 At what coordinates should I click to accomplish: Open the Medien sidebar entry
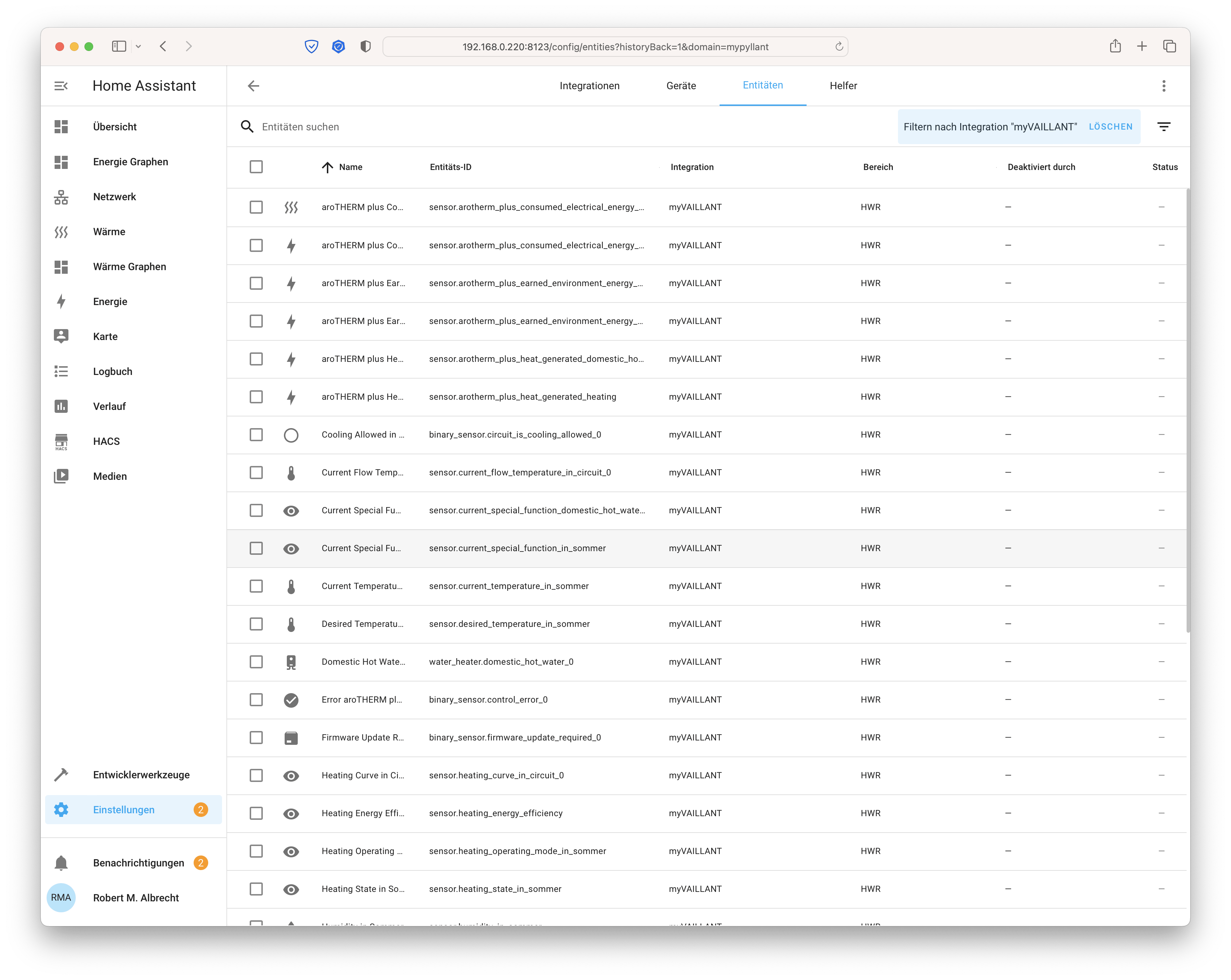coord(110,476)
